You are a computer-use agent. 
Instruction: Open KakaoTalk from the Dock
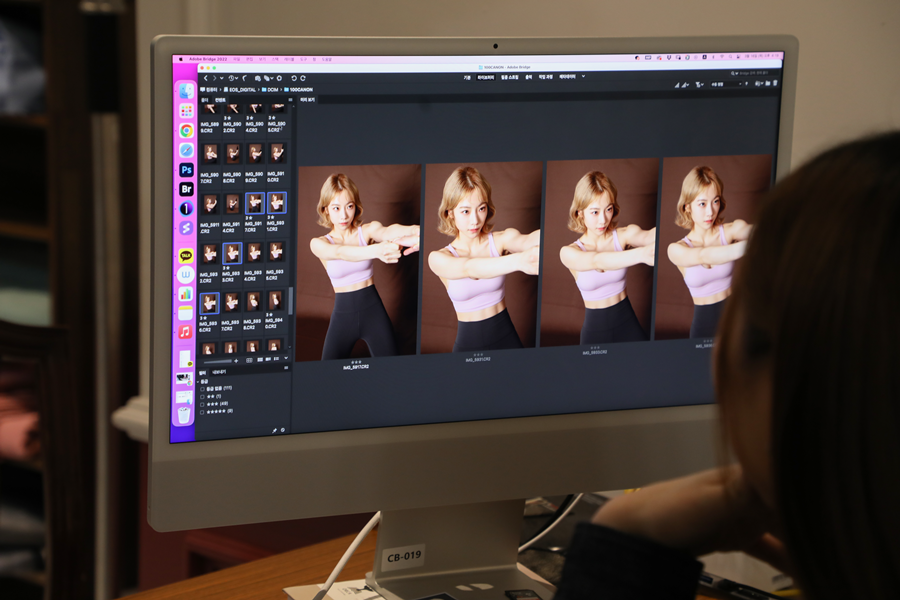(186, 255)
